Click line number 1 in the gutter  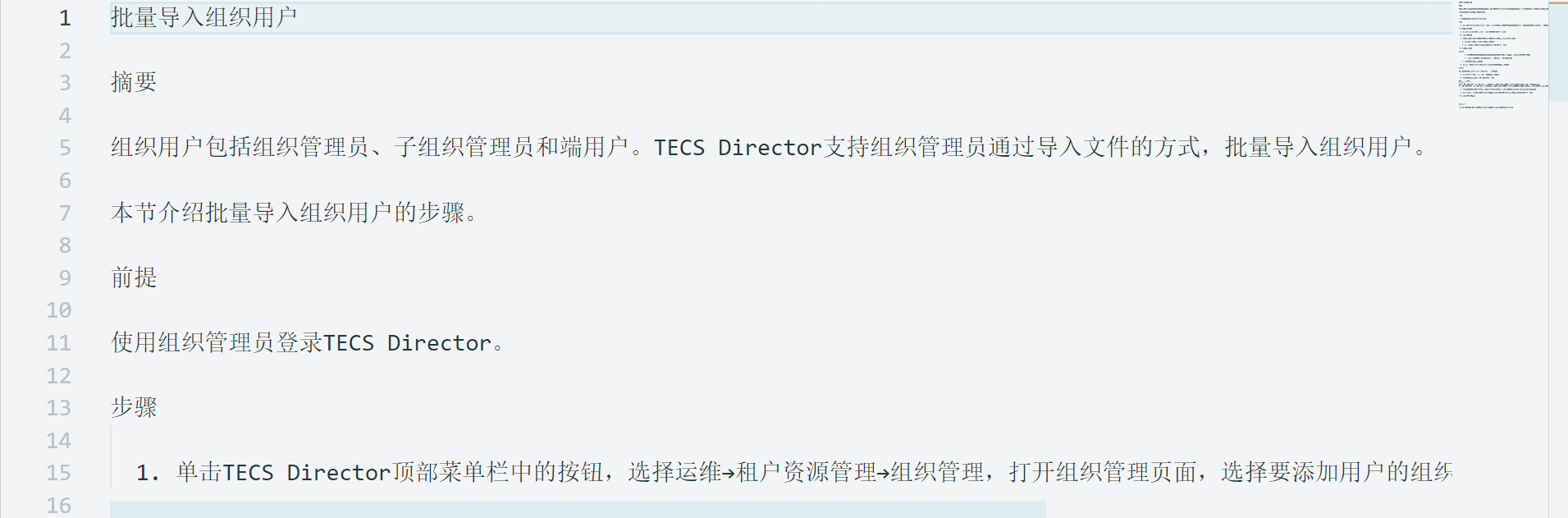pos(65,18)
